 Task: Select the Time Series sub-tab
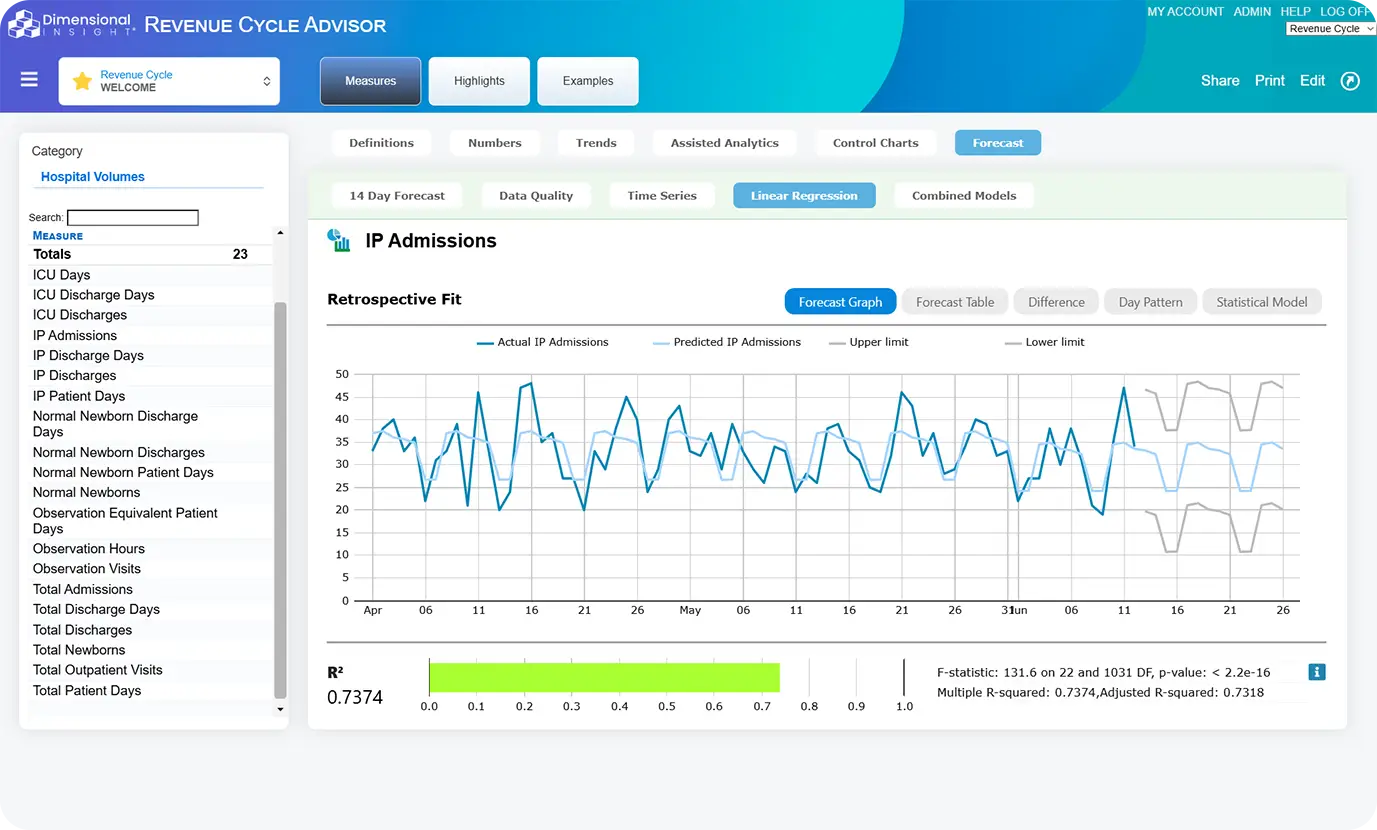[x=661, y=196]
